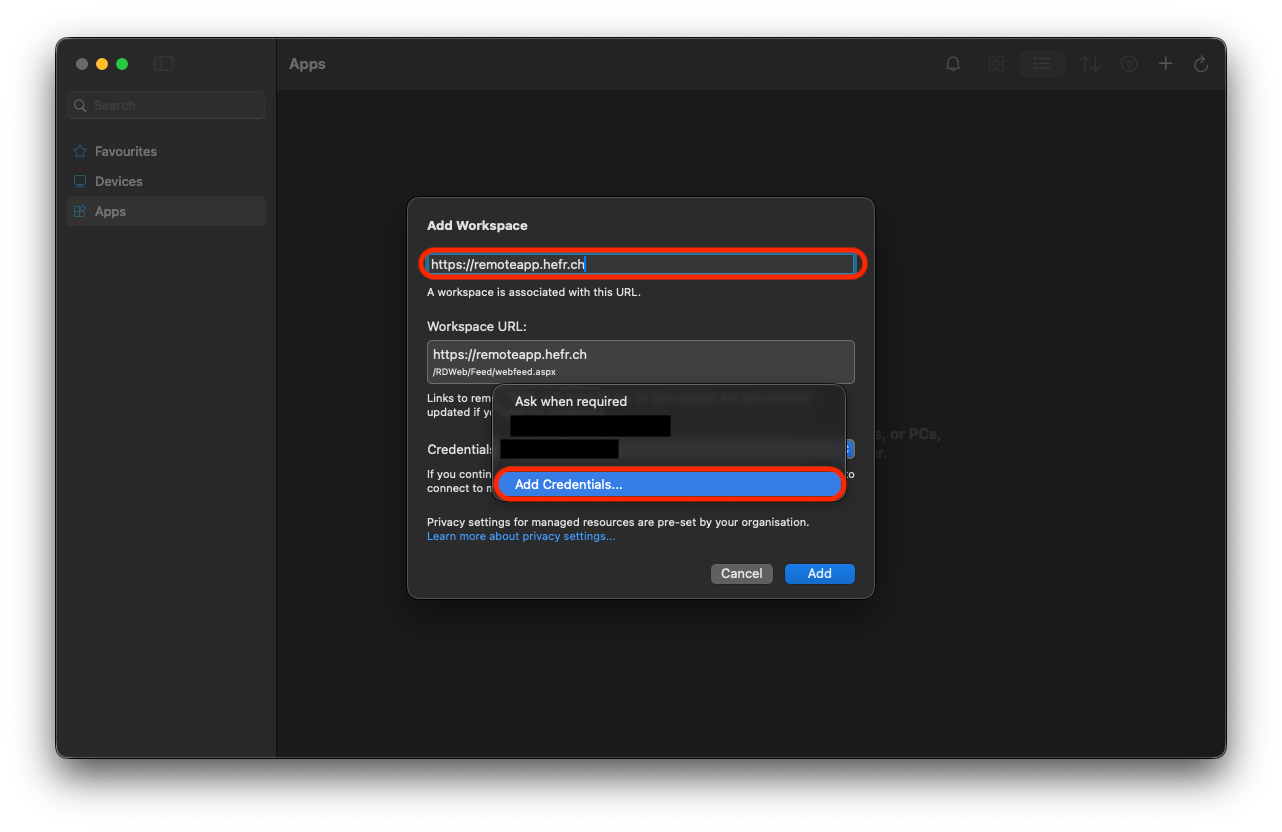The width and height of the screenshot is (1282, 832).
Task: Refresh the Apps list
Action: (1201, 64)
